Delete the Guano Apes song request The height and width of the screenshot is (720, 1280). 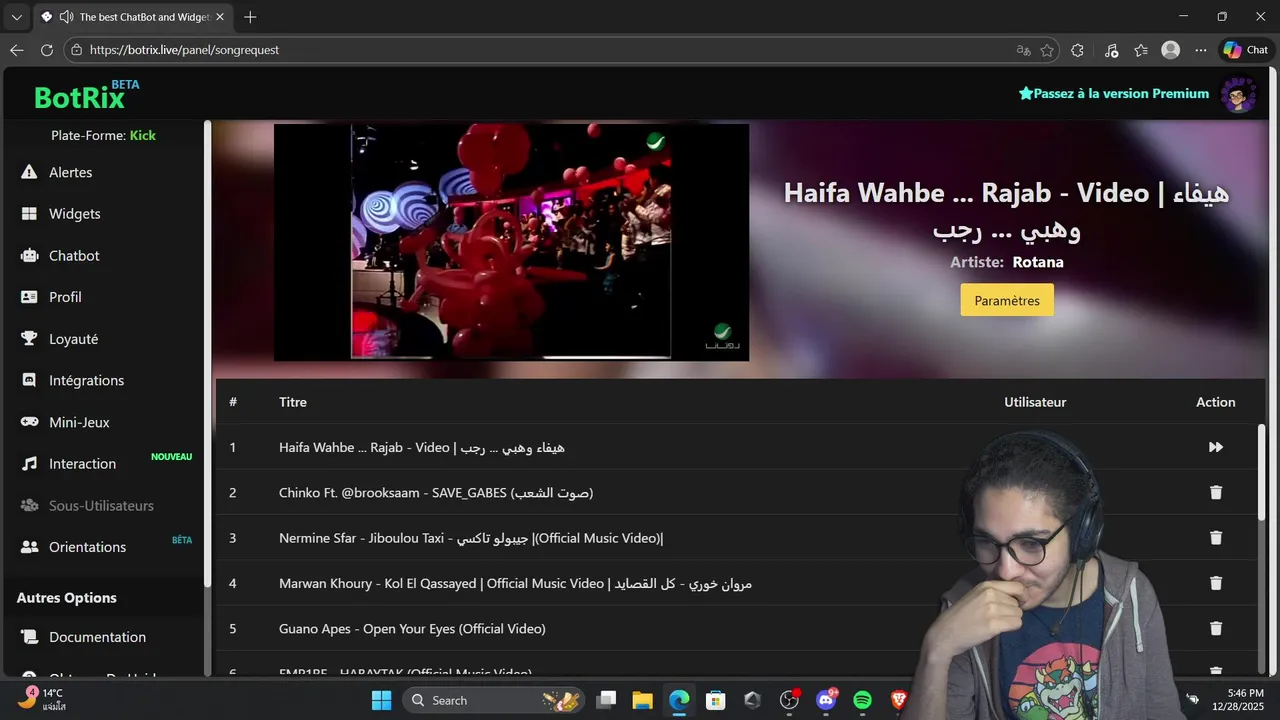coord(1216,628)
